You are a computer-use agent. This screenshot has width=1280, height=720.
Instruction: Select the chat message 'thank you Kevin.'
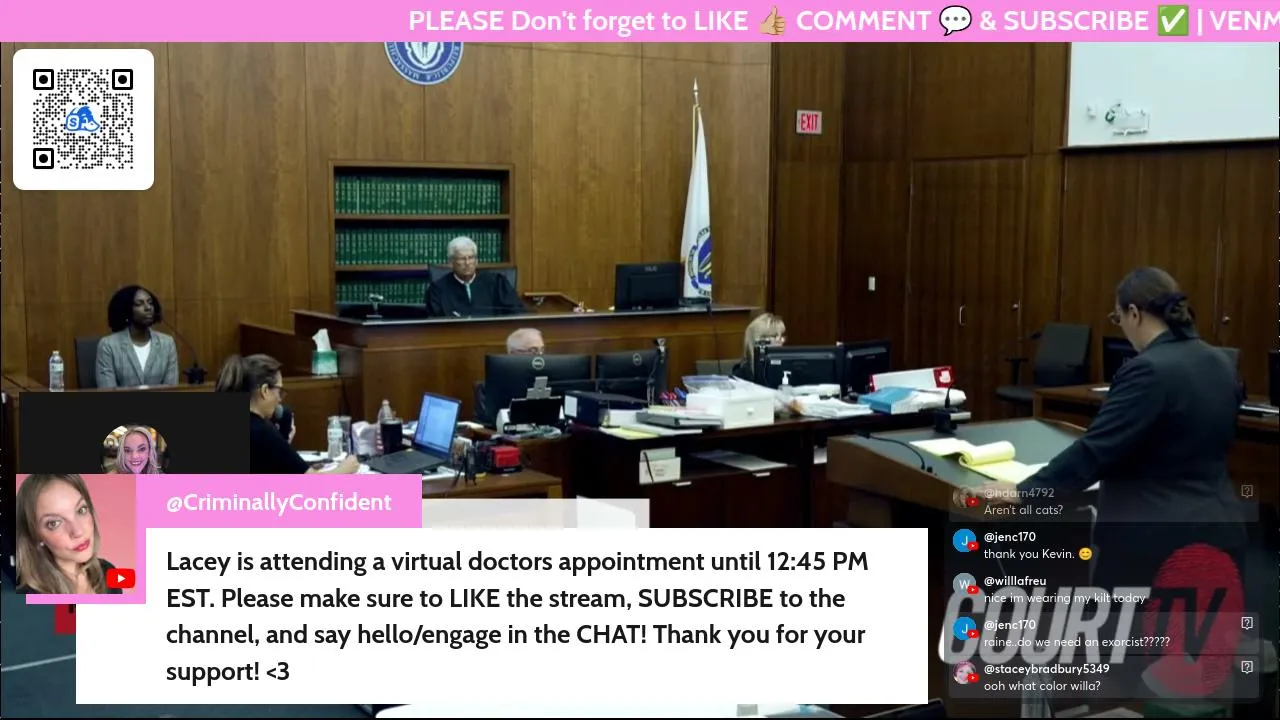(x=1030, y=554)
